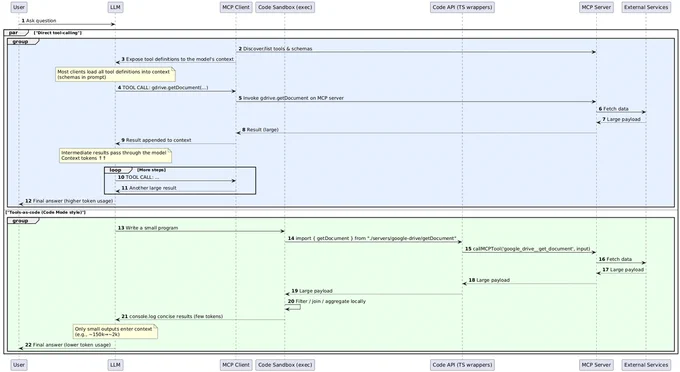Click message 10 'TOOL CALL: ...'

[x=139, y=177]
